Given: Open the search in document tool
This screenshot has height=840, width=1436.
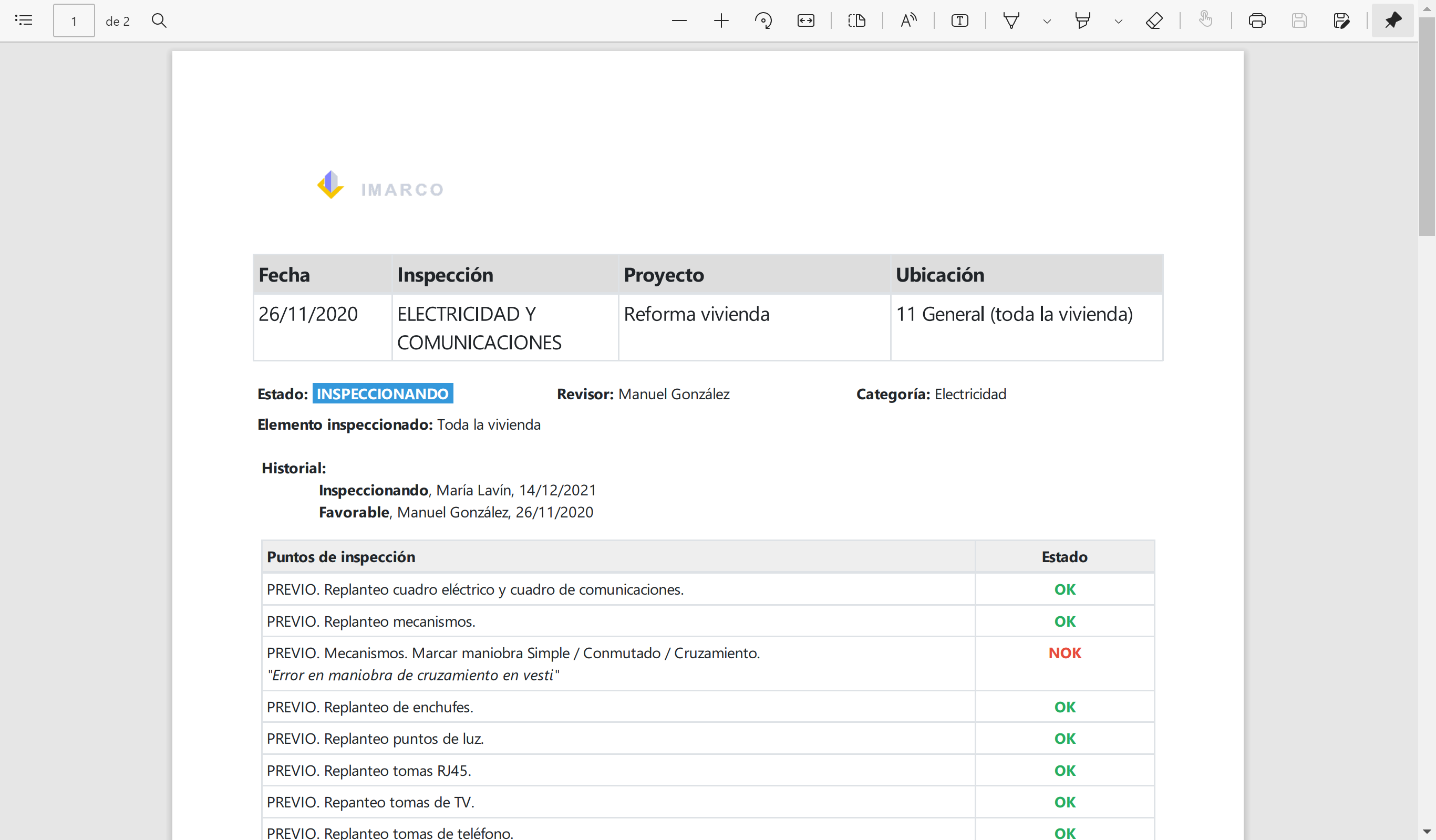Looking at the screenshot, I should pyautogui.click(x=159, y=20).
